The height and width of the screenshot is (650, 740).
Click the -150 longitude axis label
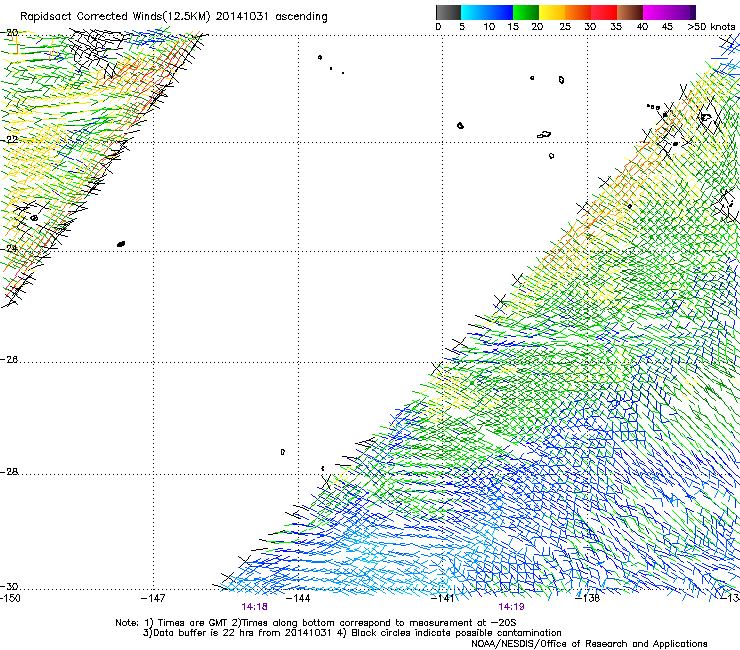[10, 598]
